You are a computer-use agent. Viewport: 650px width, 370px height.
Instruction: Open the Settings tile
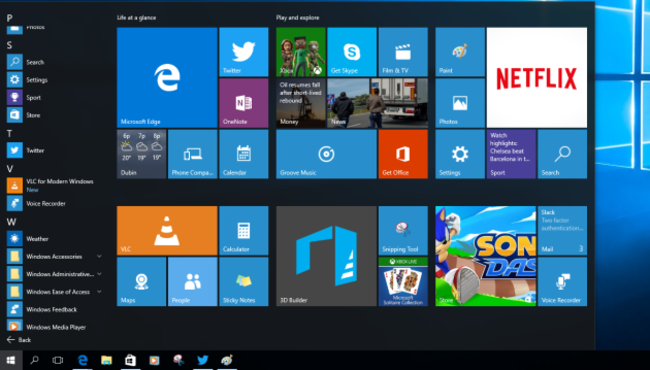[460, 154]
